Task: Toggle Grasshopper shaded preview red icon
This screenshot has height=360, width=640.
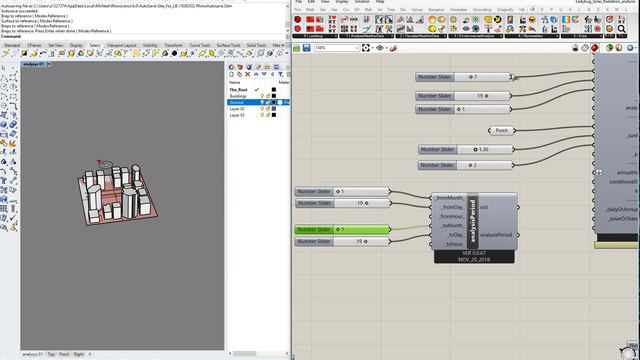Action: coord(595,48)
